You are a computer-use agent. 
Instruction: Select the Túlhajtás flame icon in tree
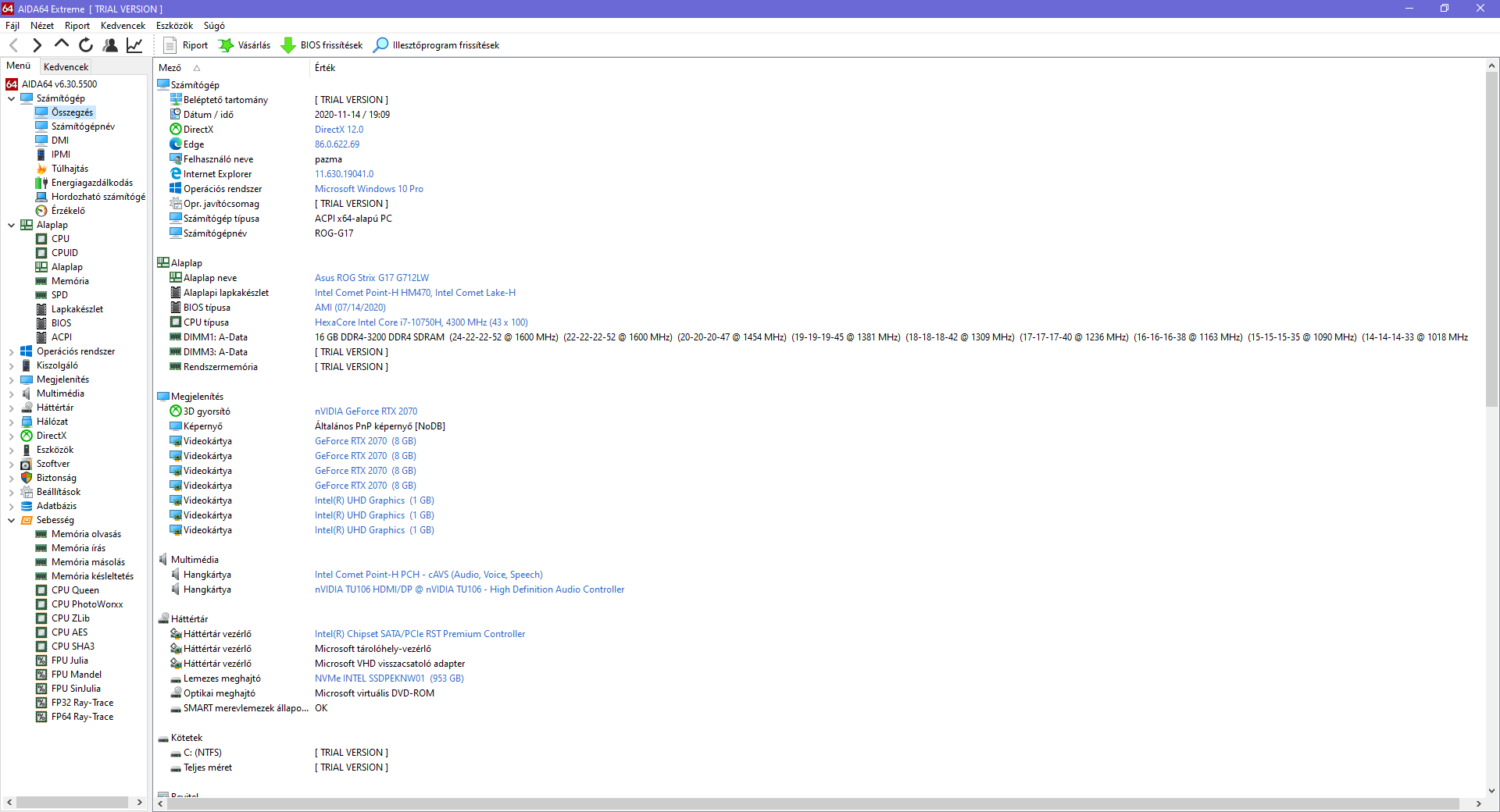[x=42, y=169]
